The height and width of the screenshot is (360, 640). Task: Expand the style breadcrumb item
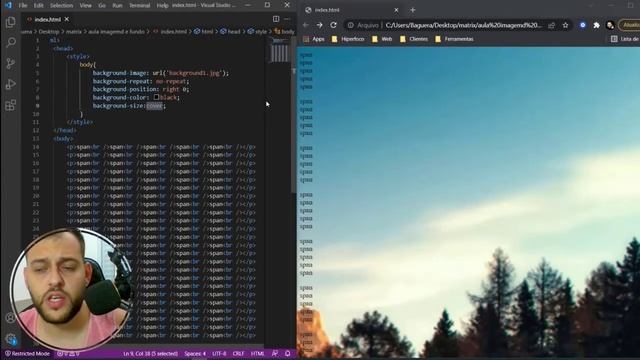(x=257, y=31)
